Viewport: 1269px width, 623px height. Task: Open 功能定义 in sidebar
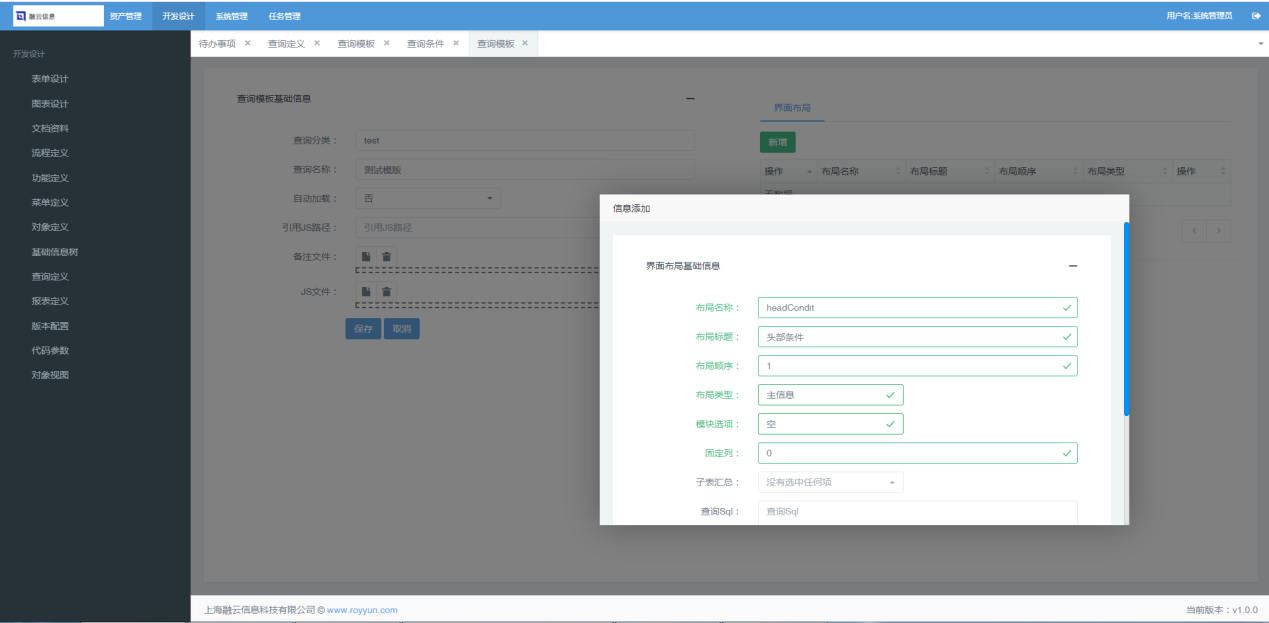pos(50,178)
